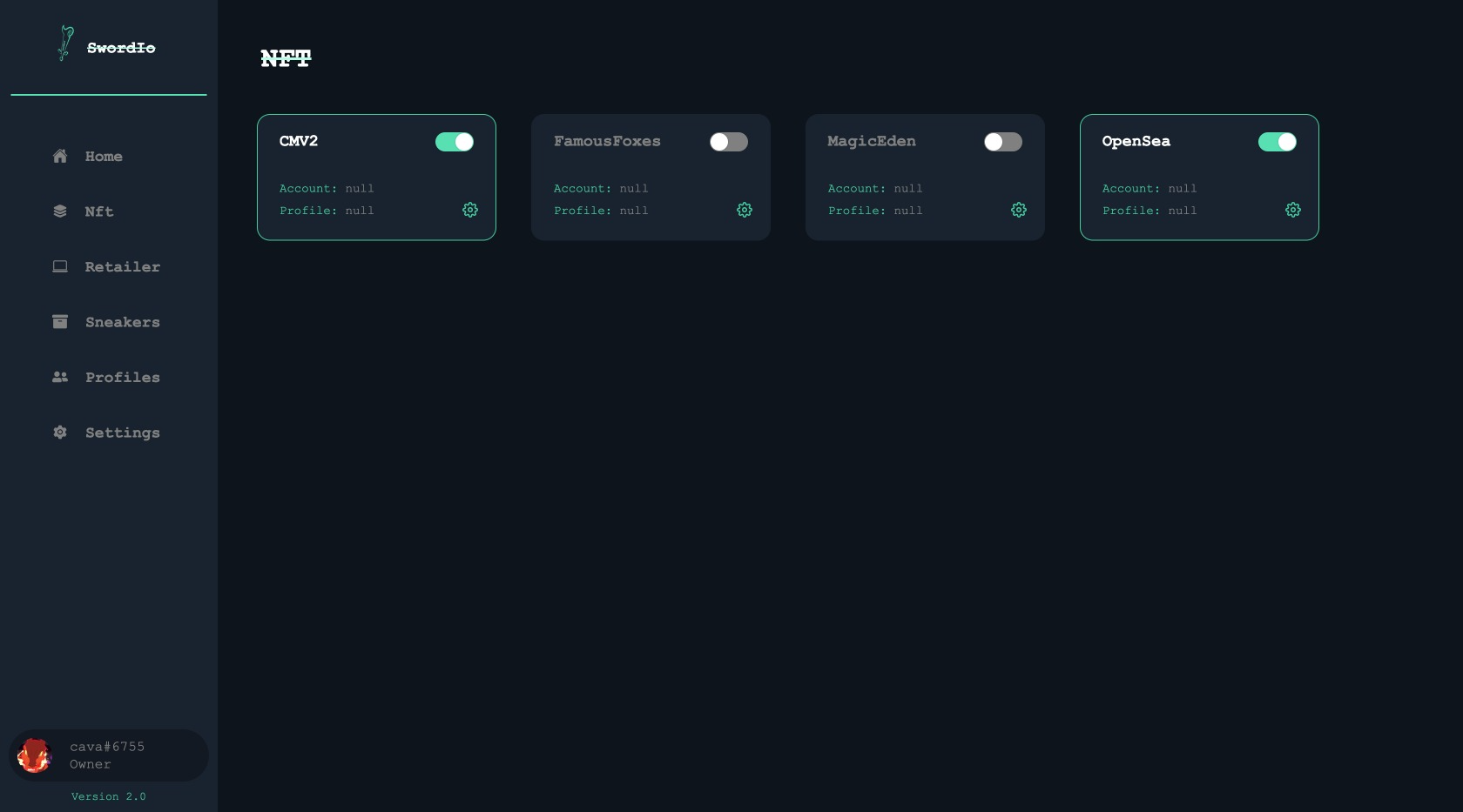Click the SwordIo brand name
Image resolution: width=1463 pixels, height=812 pixels.
121,48
